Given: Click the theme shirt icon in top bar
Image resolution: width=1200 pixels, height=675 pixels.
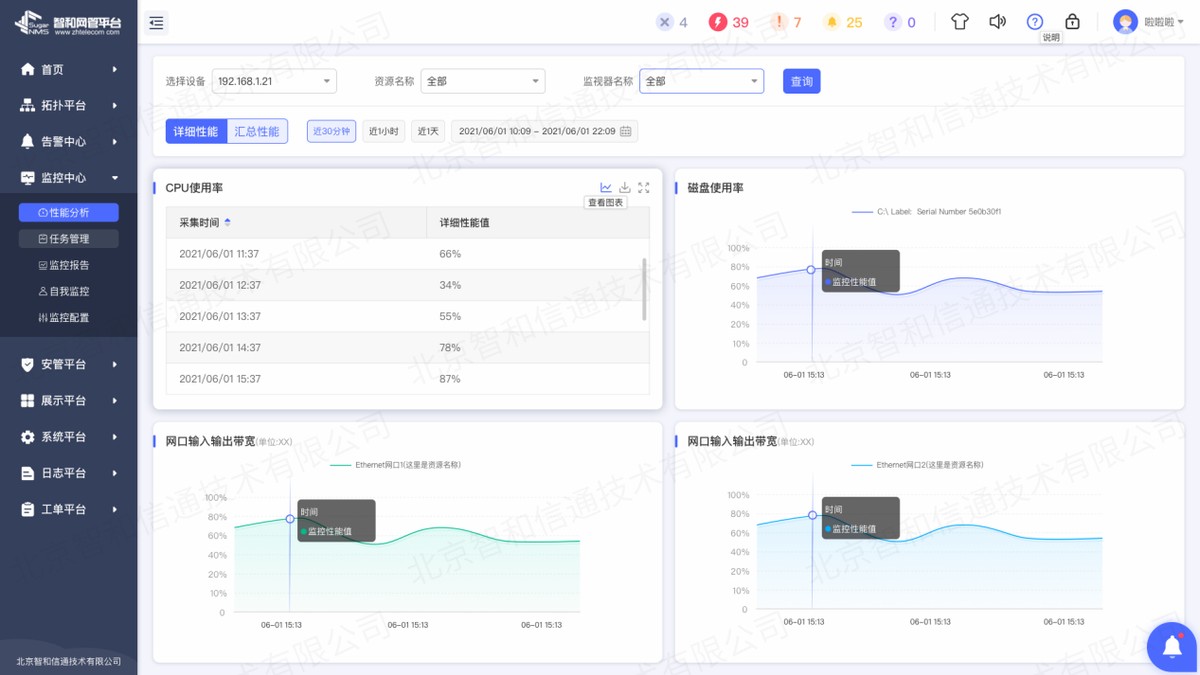Looking at the screenshot, I should coord(959,20).
